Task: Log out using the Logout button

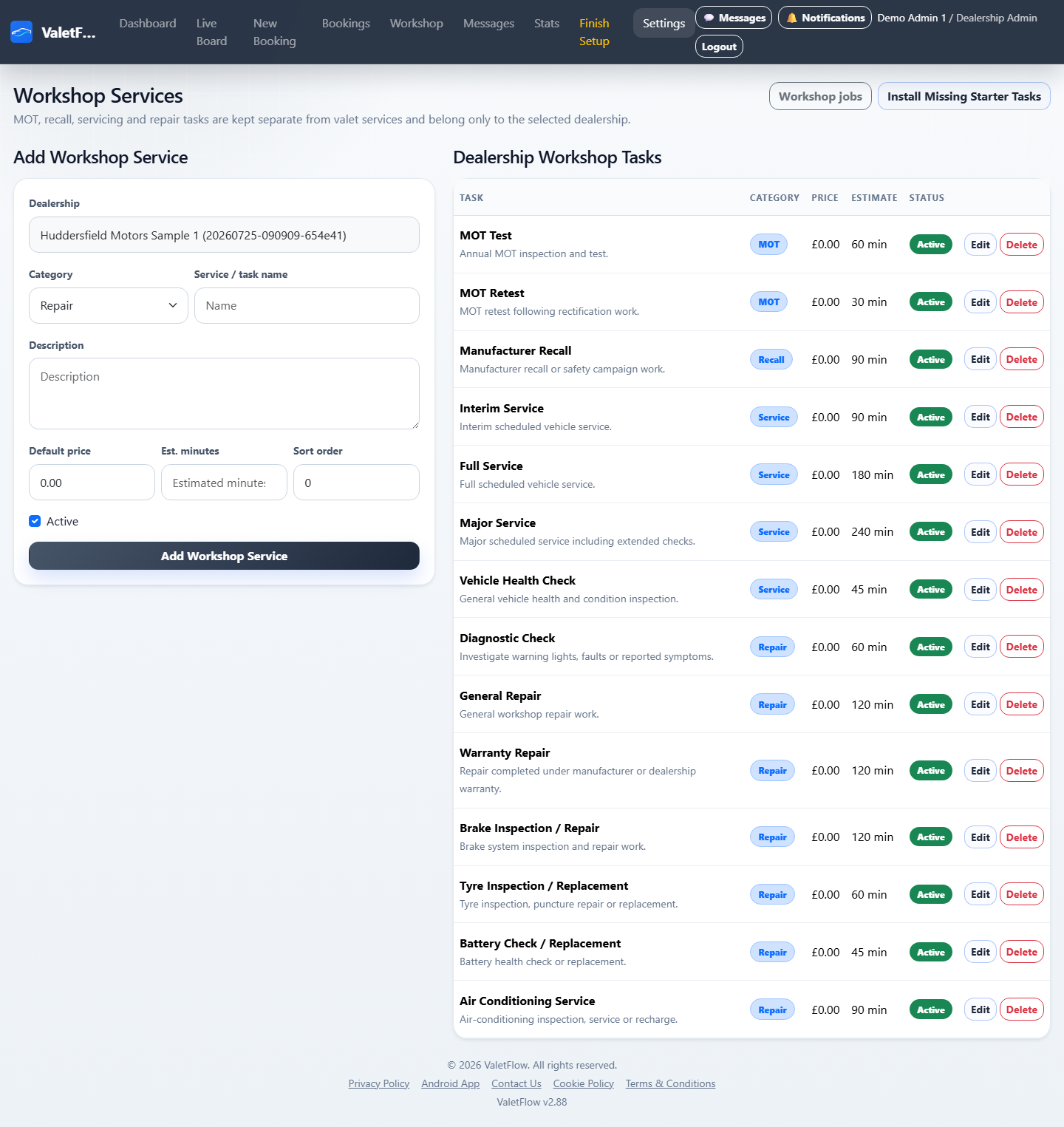Action: pos(719,47)
